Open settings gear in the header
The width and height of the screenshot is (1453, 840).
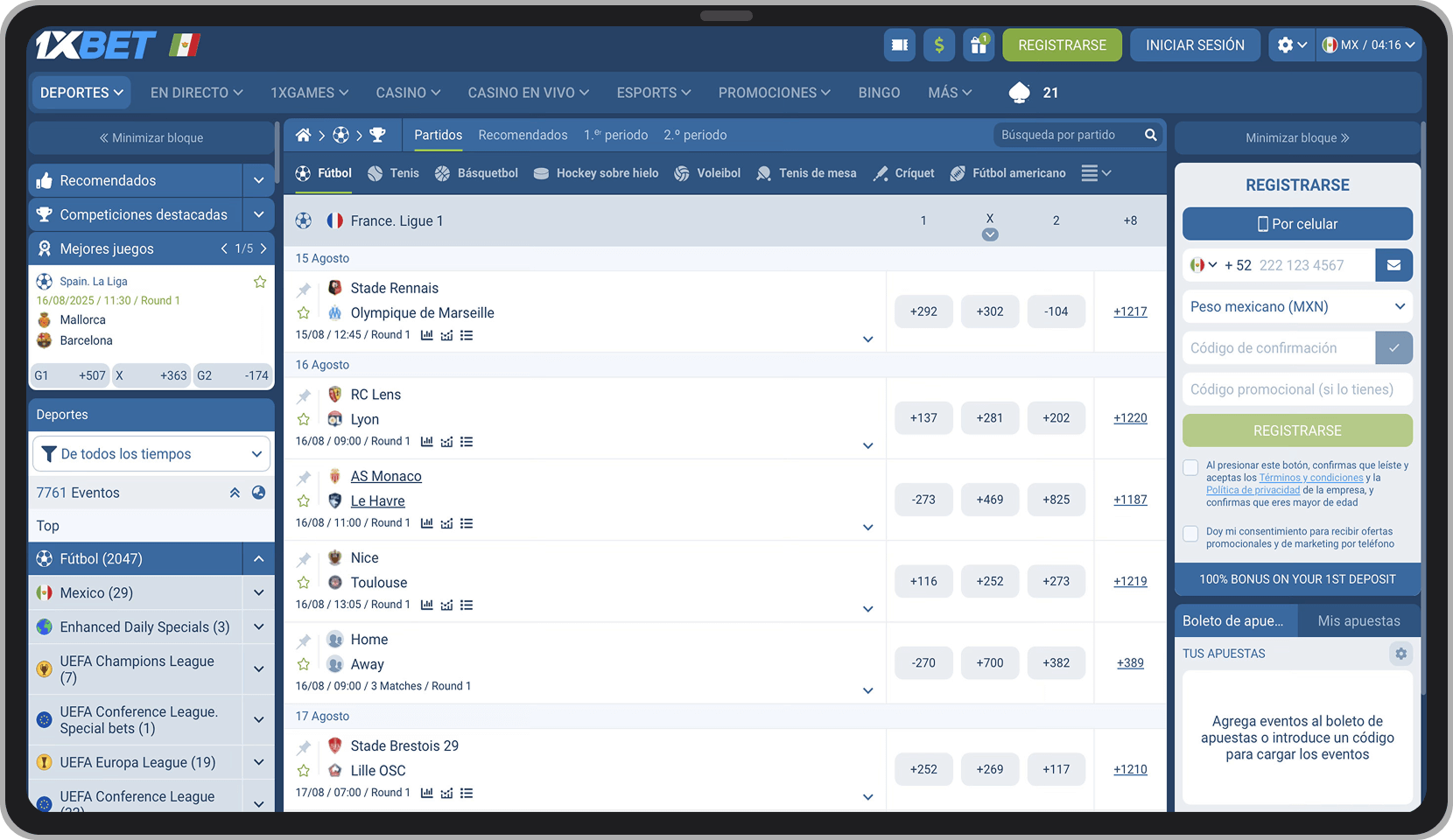(1291, 45)
